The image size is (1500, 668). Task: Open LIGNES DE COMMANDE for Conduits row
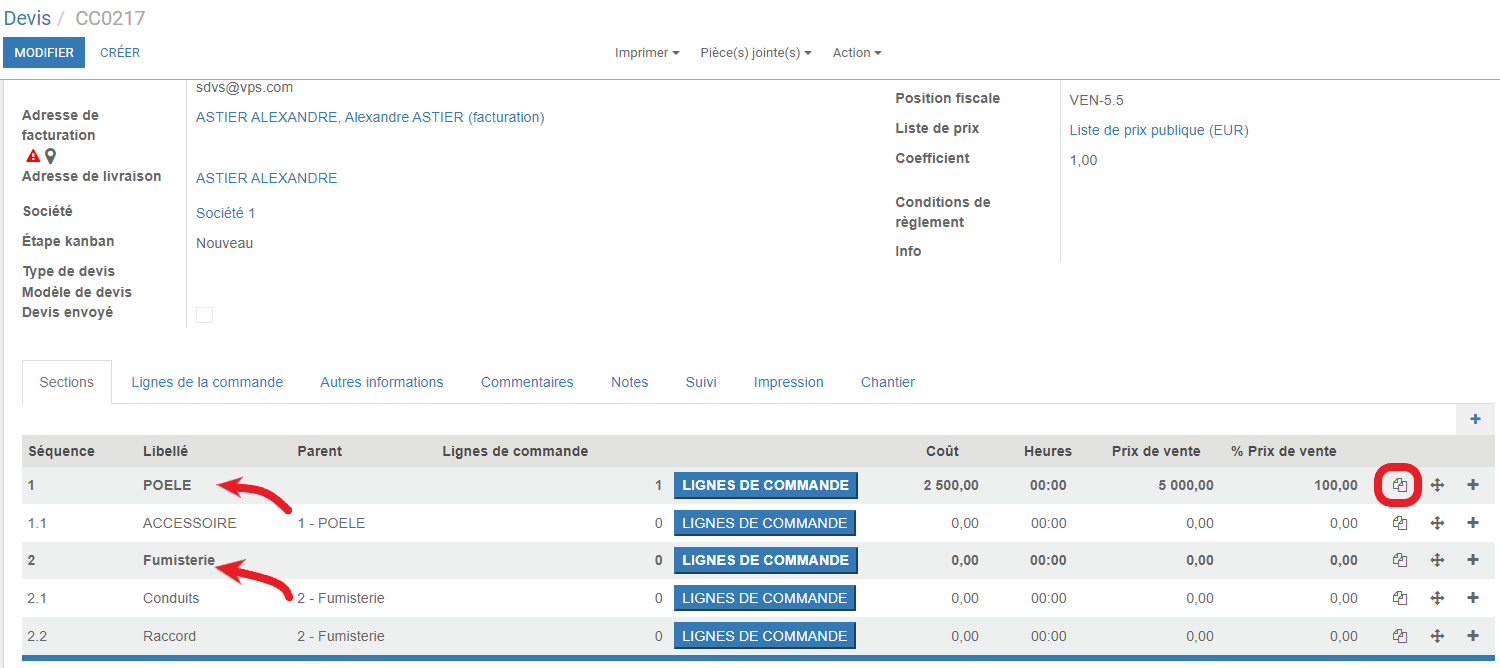765,598
